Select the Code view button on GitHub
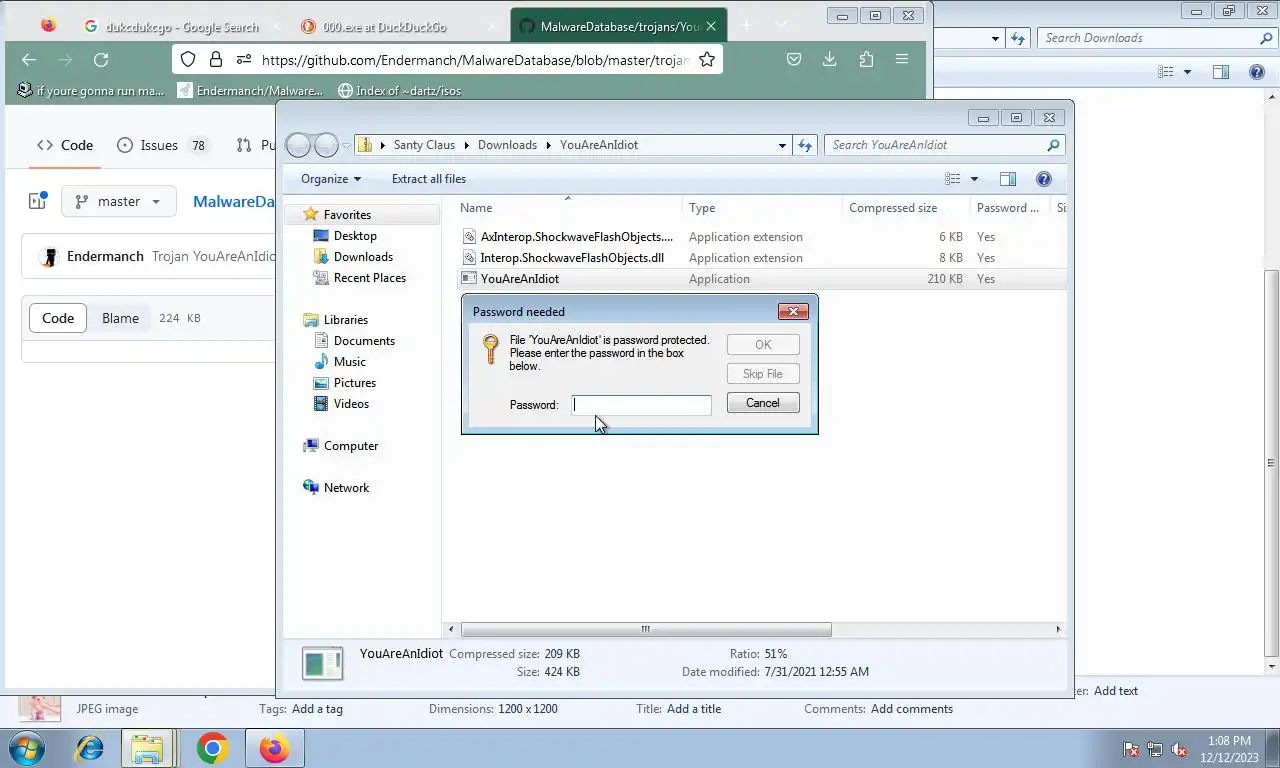1280x768 pixels. pyautogui.click(x=58, y=318)
